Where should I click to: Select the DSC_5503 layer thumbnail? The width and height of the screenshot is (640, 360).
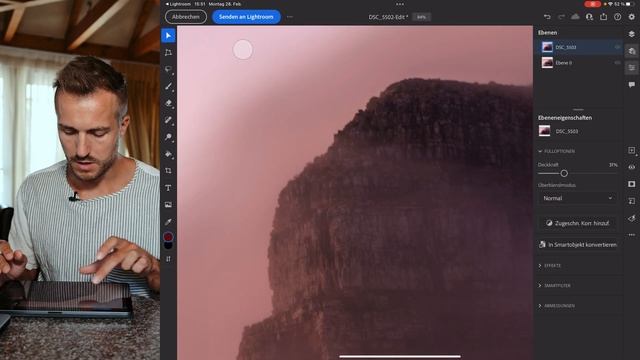(x=547, y=47)
